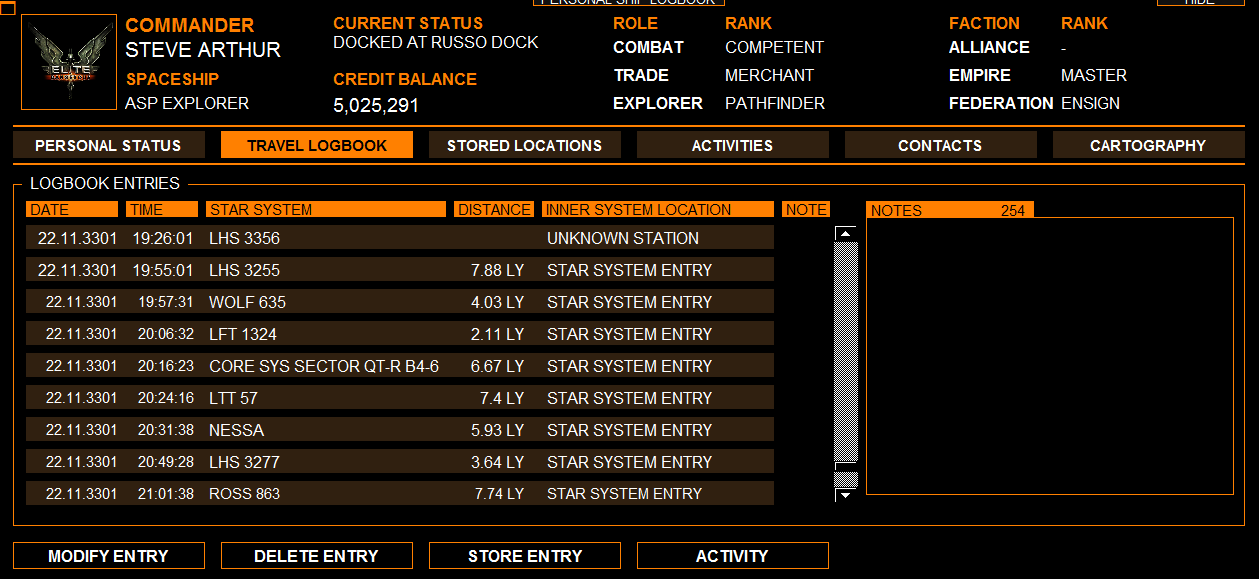Click the Hide button at top right
1259x579 pixels.
[x=1201, y=3]
